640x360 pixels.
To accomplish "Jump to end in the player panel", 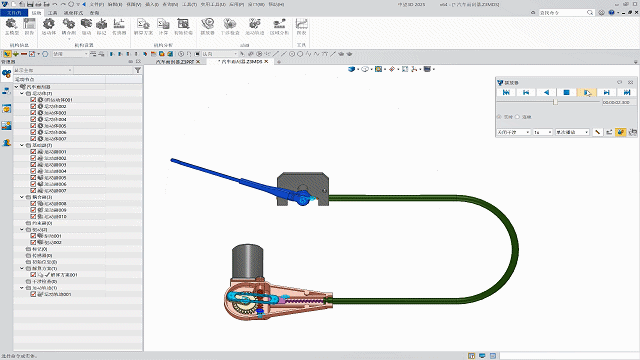I will click(x=627, y=93).
